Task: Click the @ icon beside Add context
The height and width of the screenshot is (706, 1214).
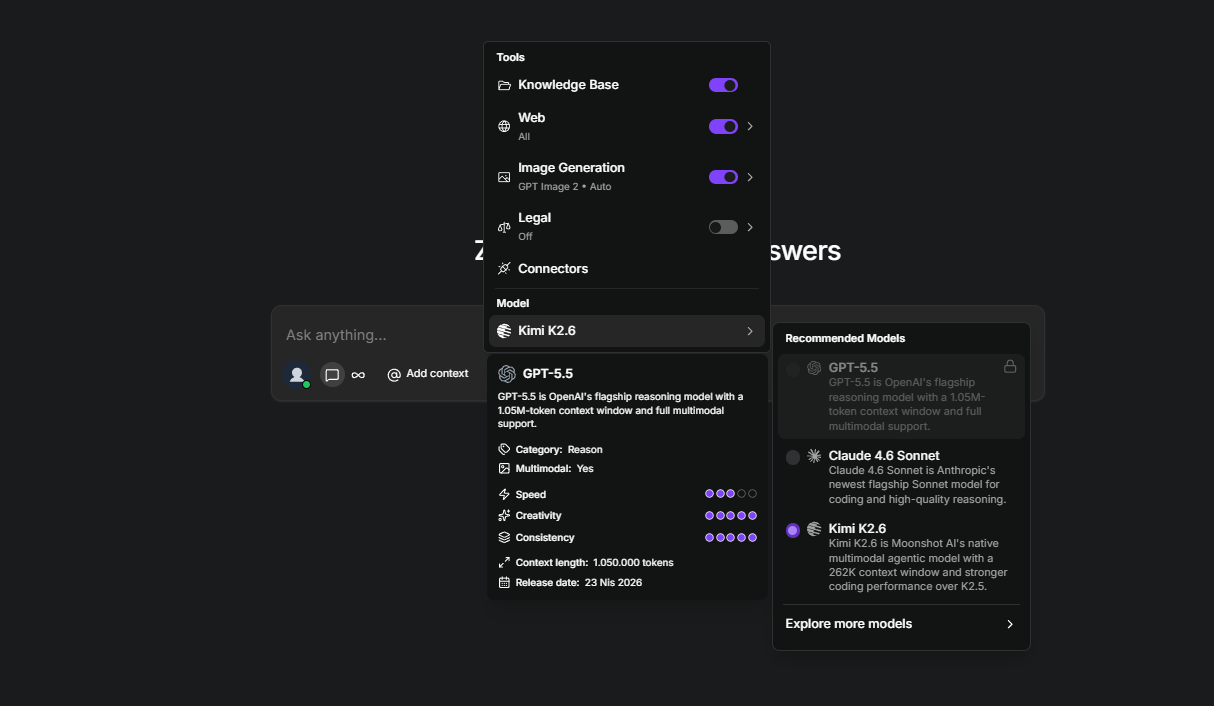Action: [394, 374]
